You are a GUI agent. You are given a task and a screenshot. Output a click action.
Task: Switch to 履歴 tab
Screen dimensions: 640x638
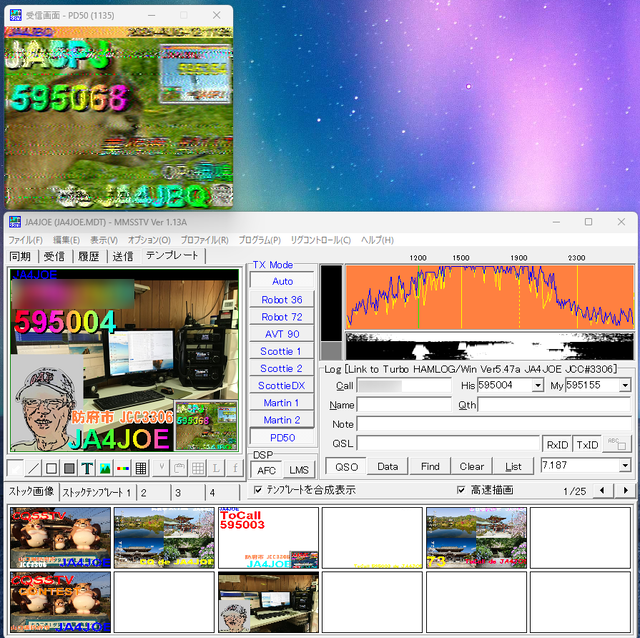89,256
